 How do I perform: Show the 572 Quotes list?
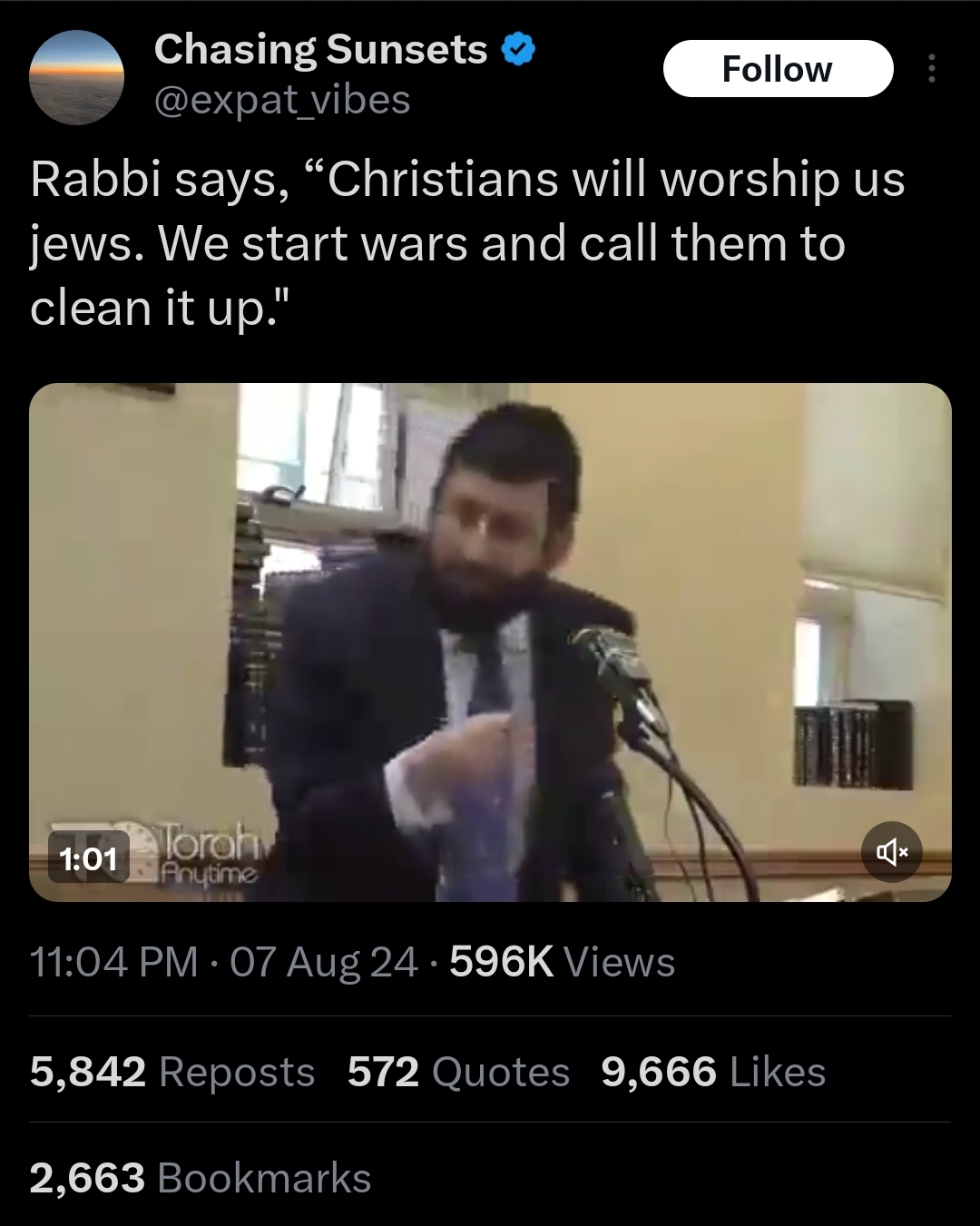point(458,1072)
